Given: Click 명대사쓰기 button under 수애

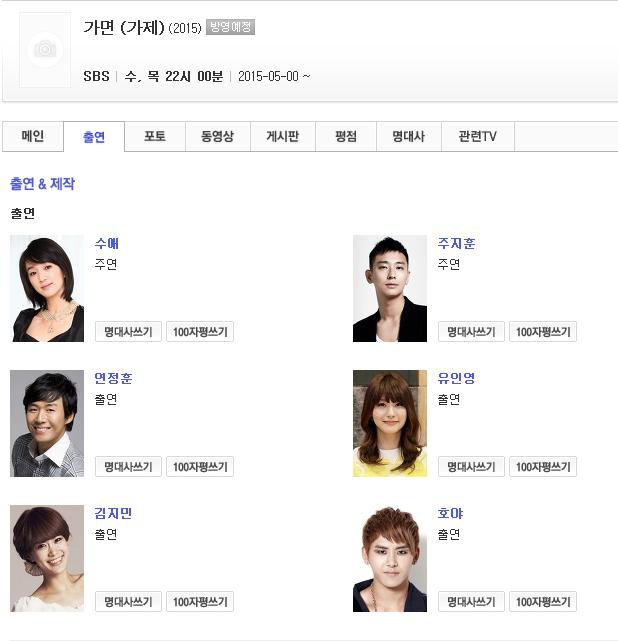Looking at the screenshot, I should tap(128, 332).
